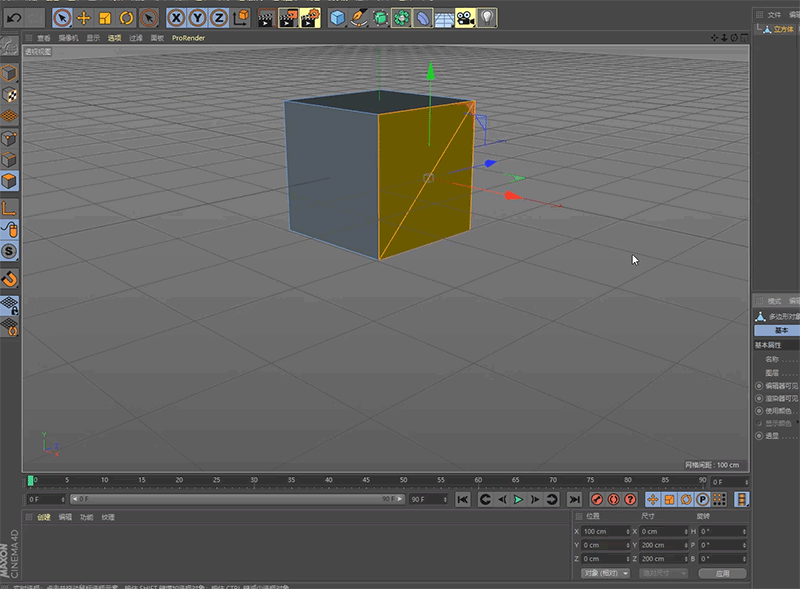Open the 摄像机 viewport menu
The width and height of the screenshot is (800, 589).
click(69, 38)
